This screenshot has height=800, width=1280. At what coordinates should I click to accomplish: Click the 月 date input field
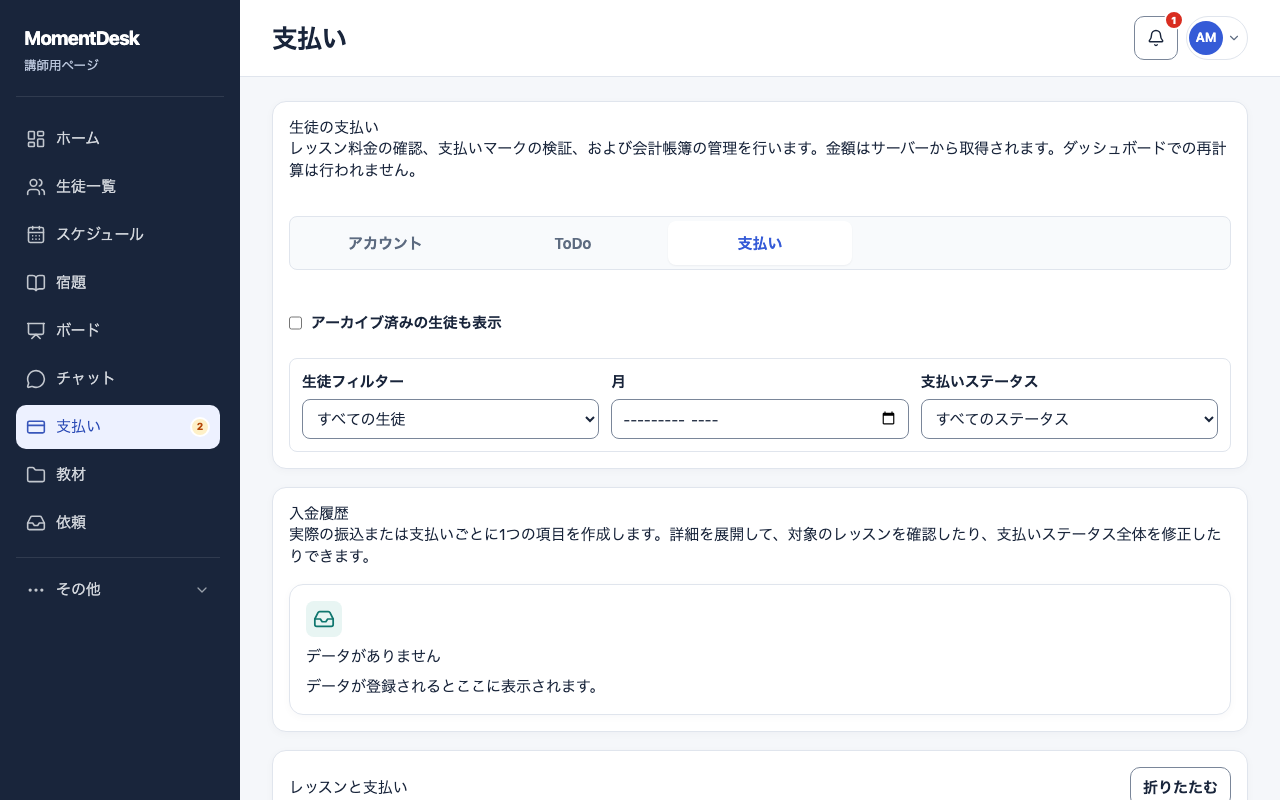point(760,419)
